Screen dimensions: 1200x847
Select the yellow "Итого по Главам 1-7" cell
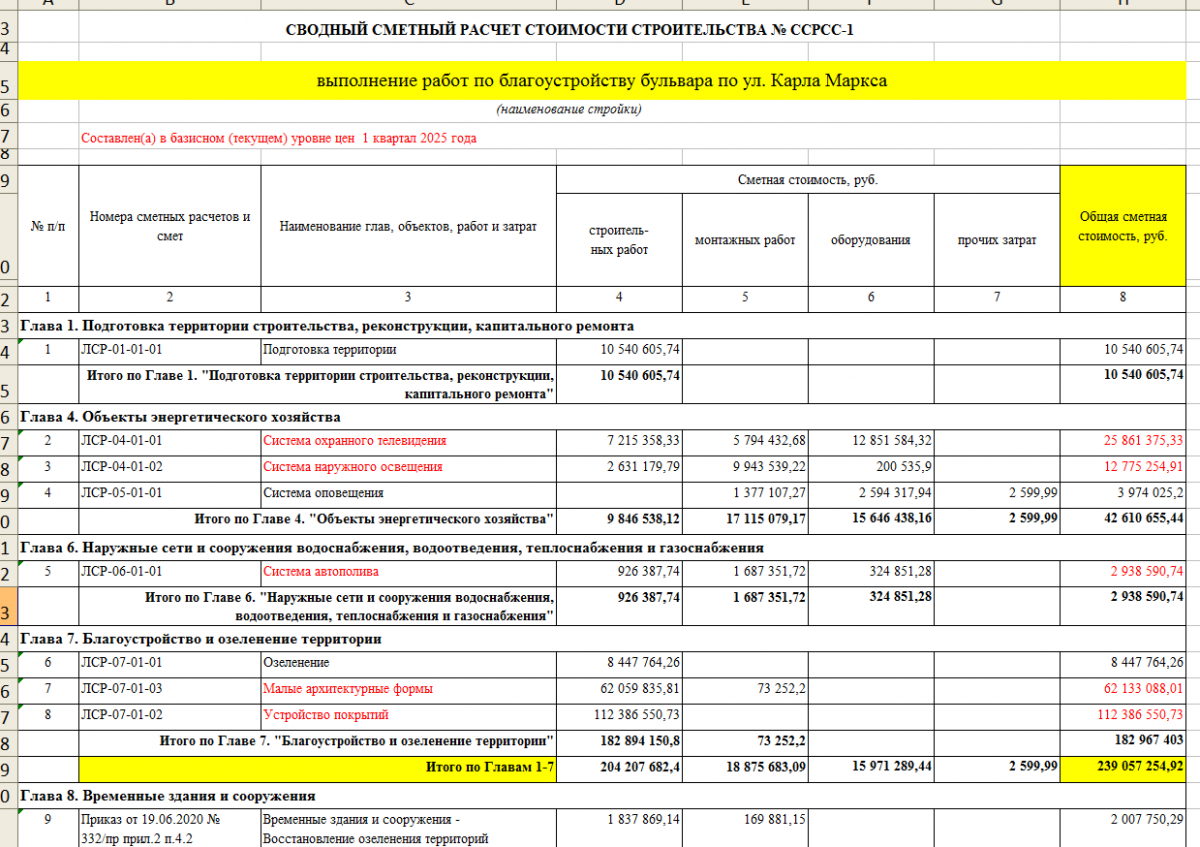pos(407,768)
